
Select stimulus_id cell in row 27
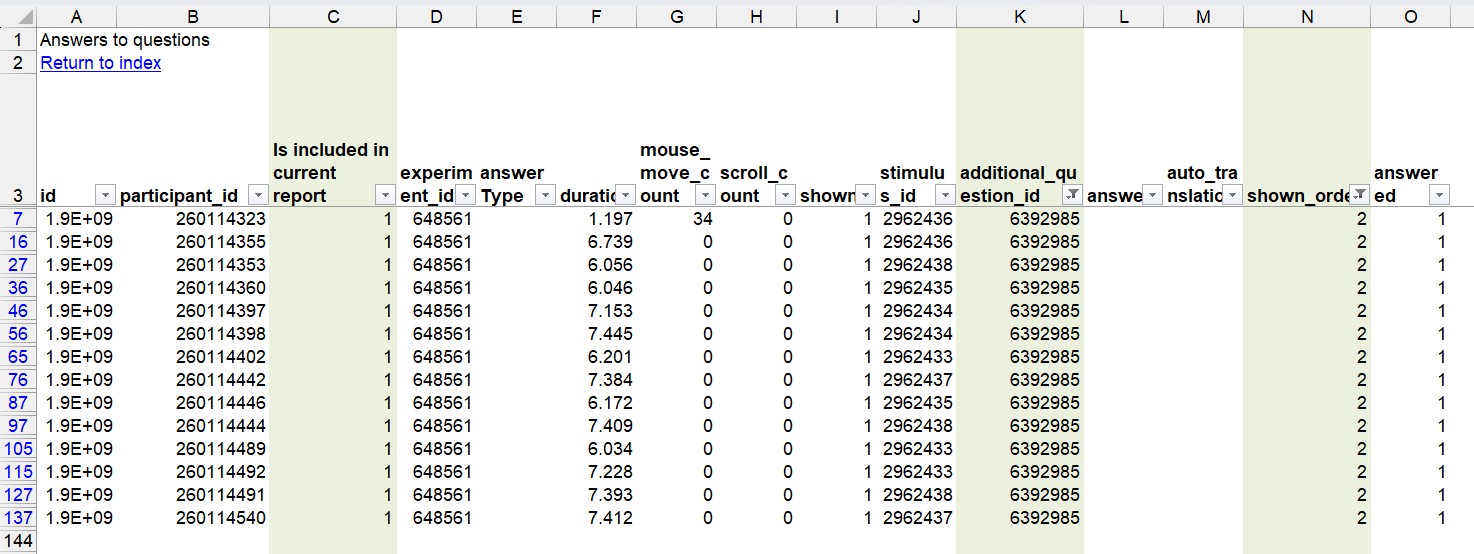(916, 265)
